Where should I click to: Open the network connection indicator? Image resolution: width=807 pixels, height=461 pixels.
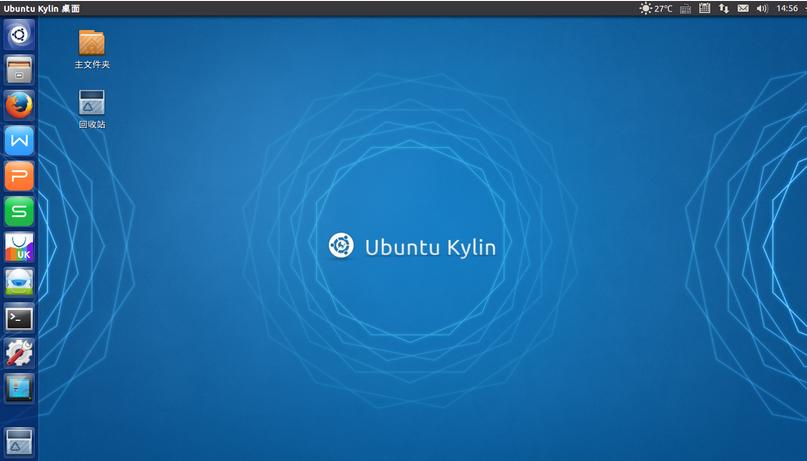[x=724, y=8]
